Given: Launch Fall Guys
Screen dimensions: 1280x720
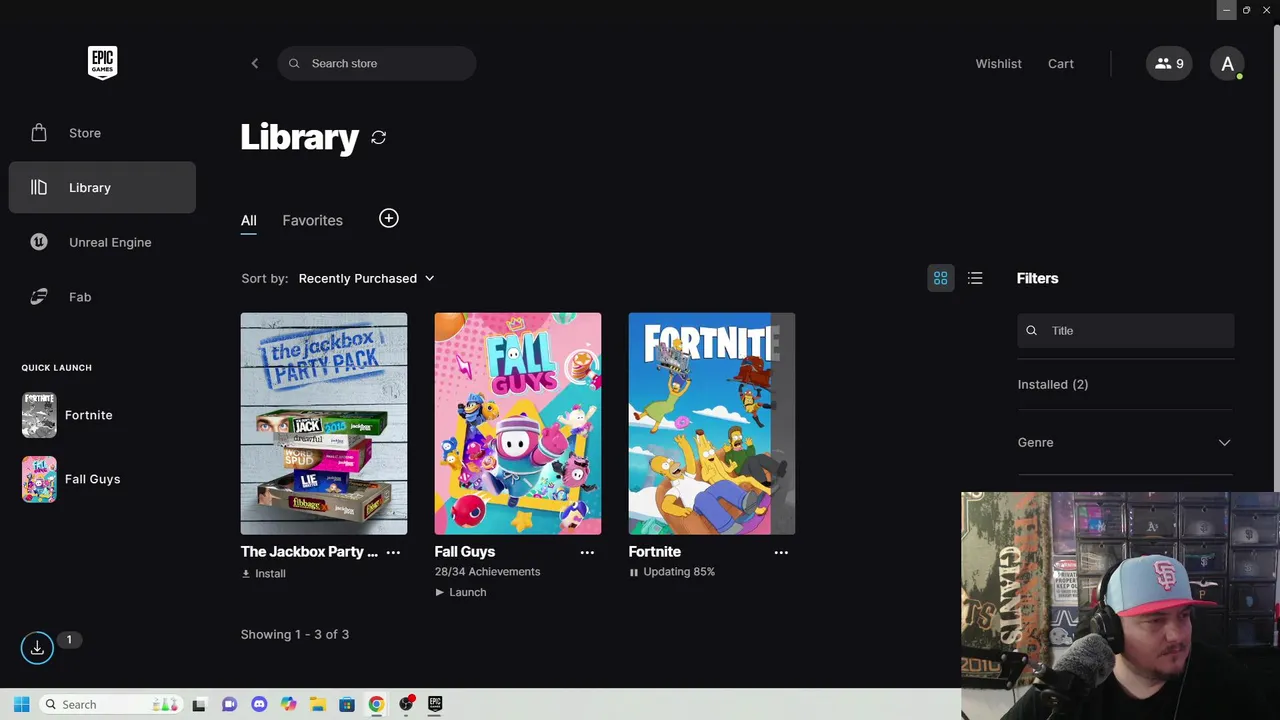Looking at the screenshot, I should [461, 592].
